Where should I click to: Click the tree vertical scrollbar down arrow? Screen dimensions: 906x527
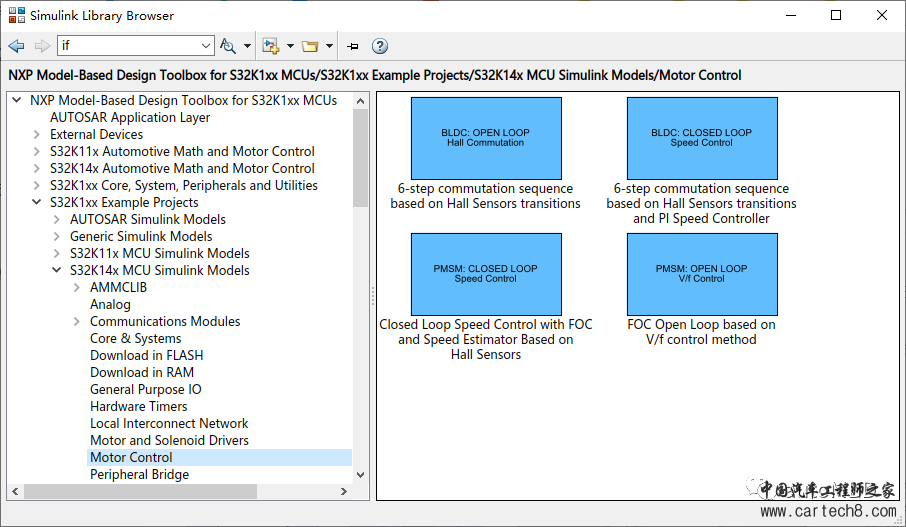pos(361,475)
